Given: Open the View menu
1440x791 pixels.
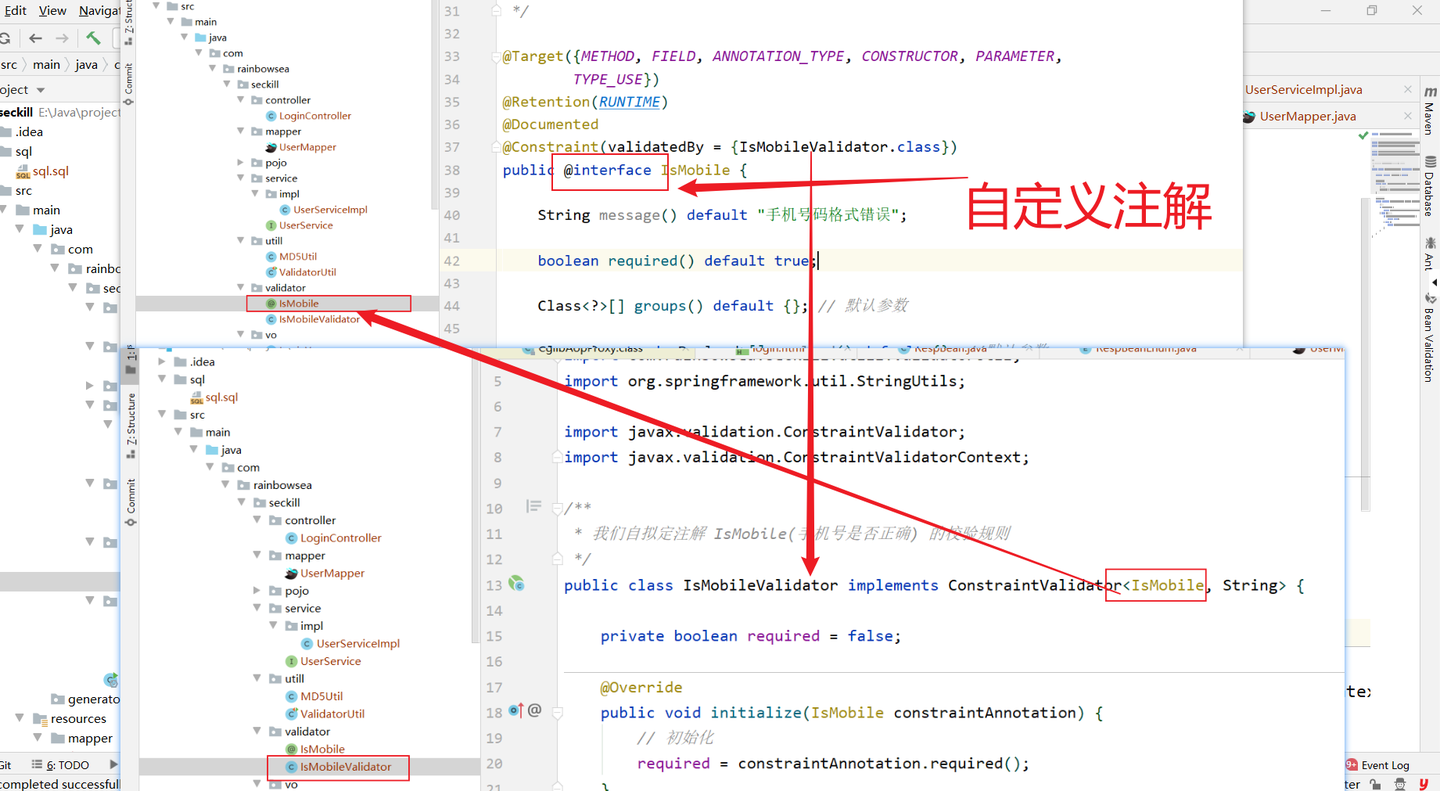Looking at the screenshot, I should (51, 10).
